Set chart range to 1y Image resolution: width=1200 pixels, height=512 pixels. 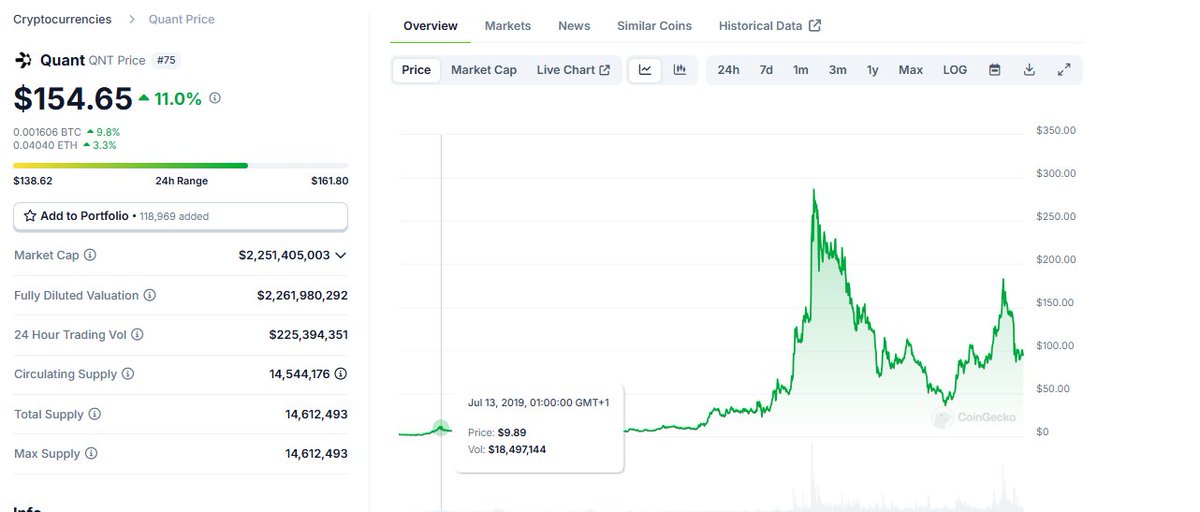click(872, 70)
